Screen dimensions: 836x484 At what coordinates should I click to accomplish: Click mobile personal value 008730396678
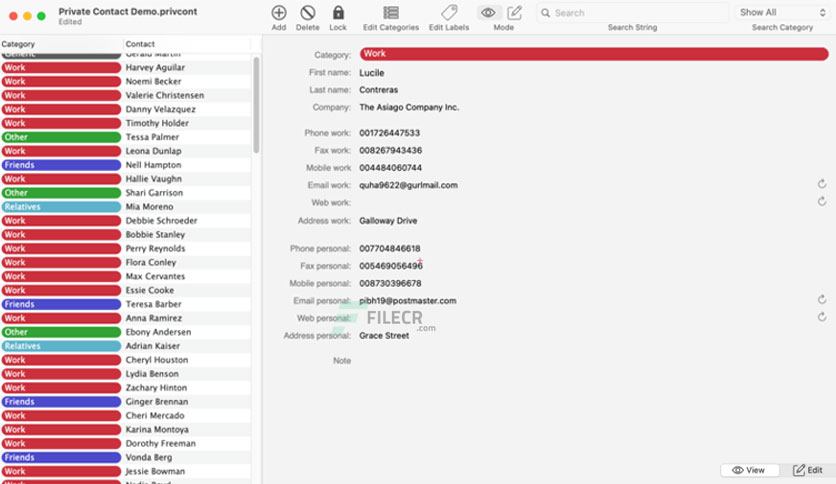click(x=390, y=284)
